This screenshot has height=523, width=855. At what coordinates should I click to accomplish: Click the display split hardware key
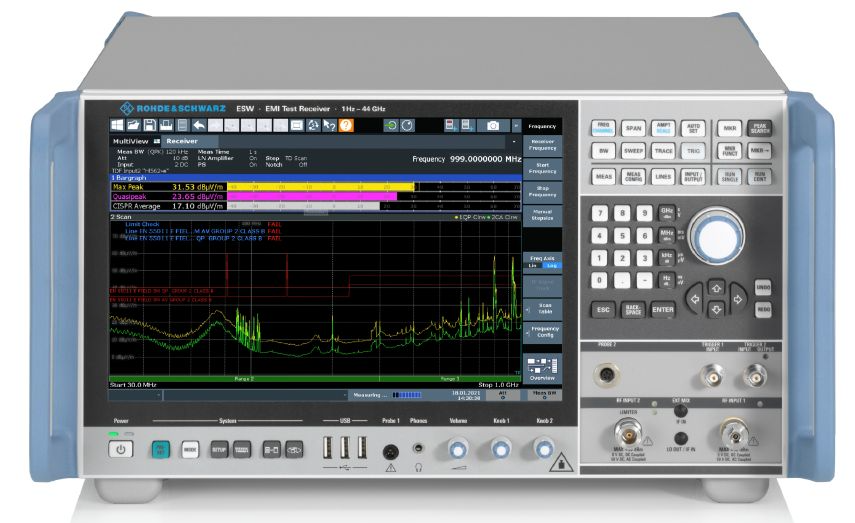click(272, 450)
